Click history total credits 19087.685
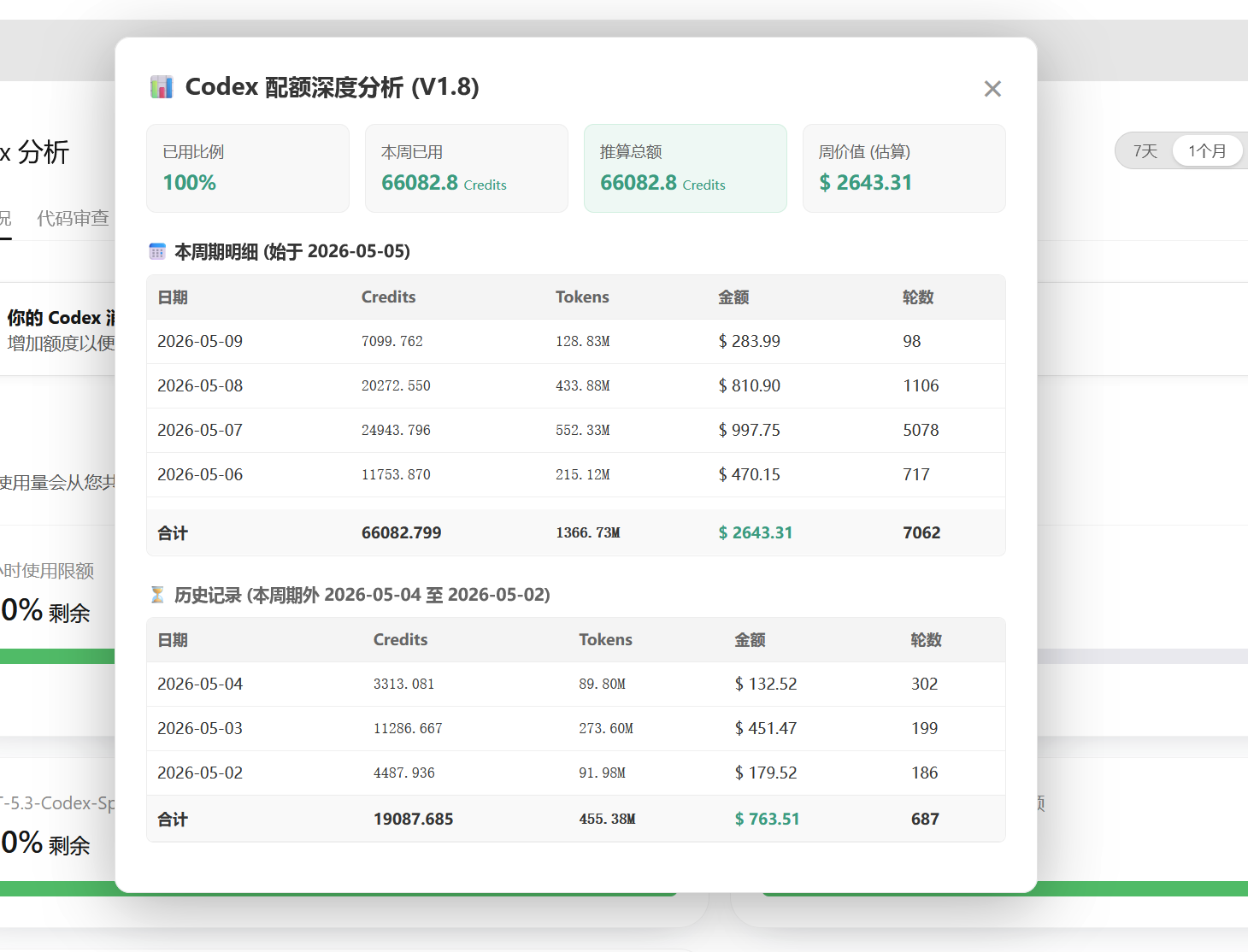 (x=414, y=819)
